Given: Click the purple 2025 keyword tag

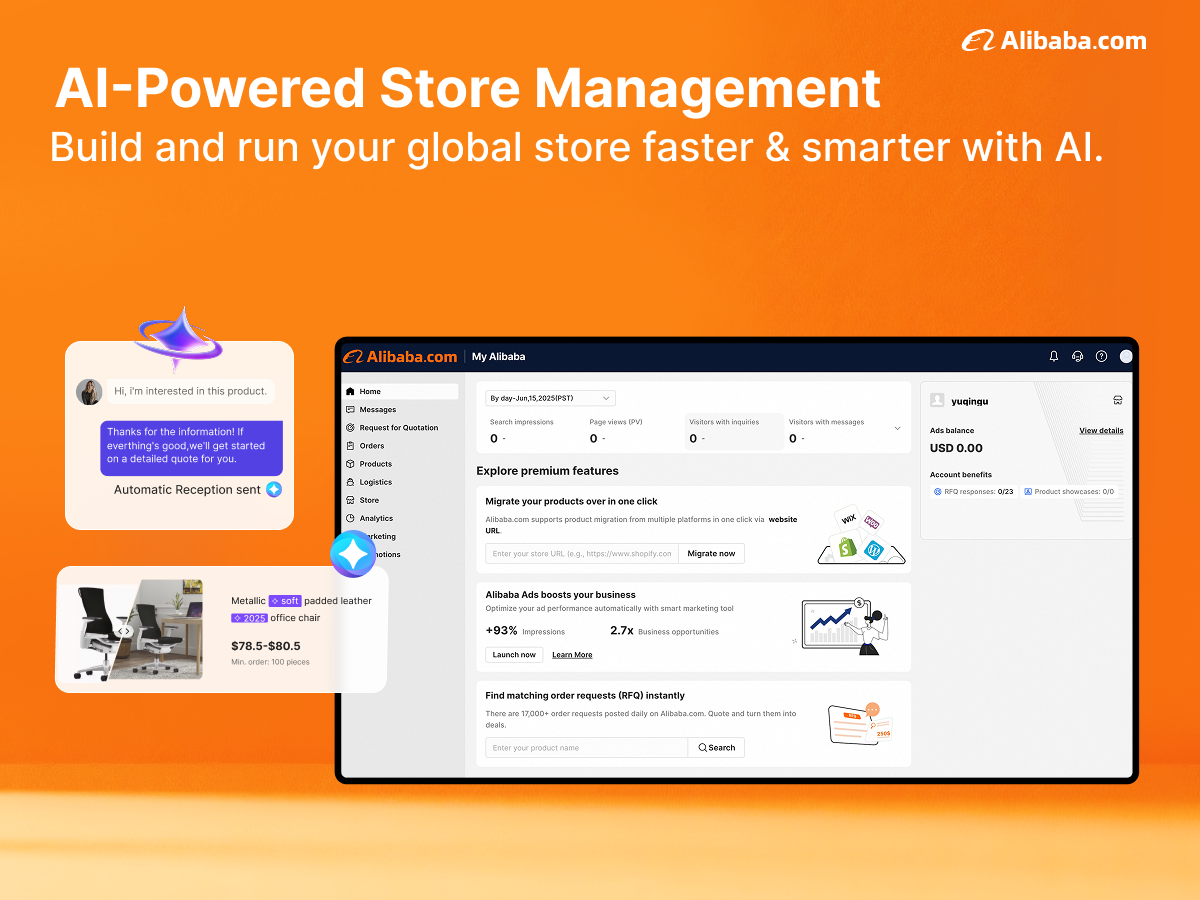Looking at the screenshot, I should [x=249, y=618].
